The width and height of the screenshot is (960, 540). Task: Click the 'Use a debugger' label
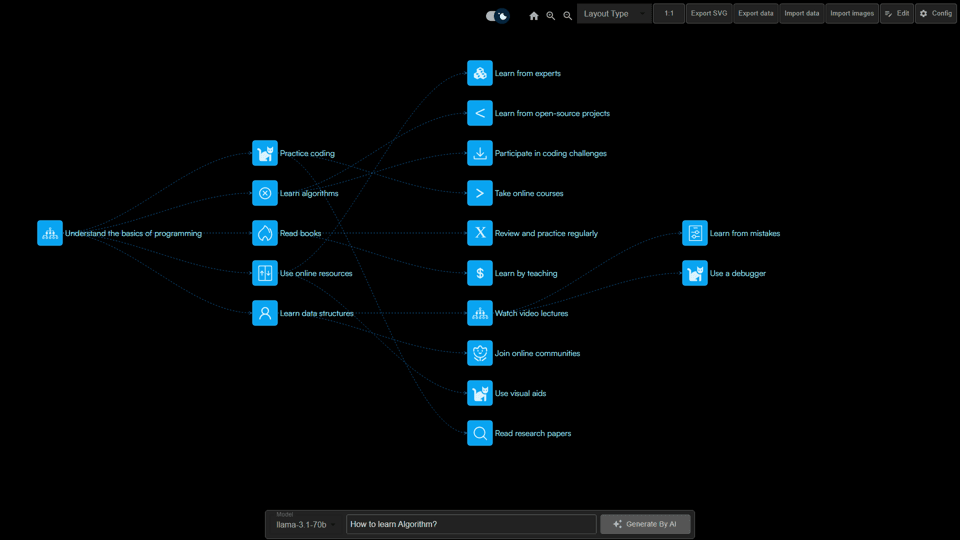point(738,273)
